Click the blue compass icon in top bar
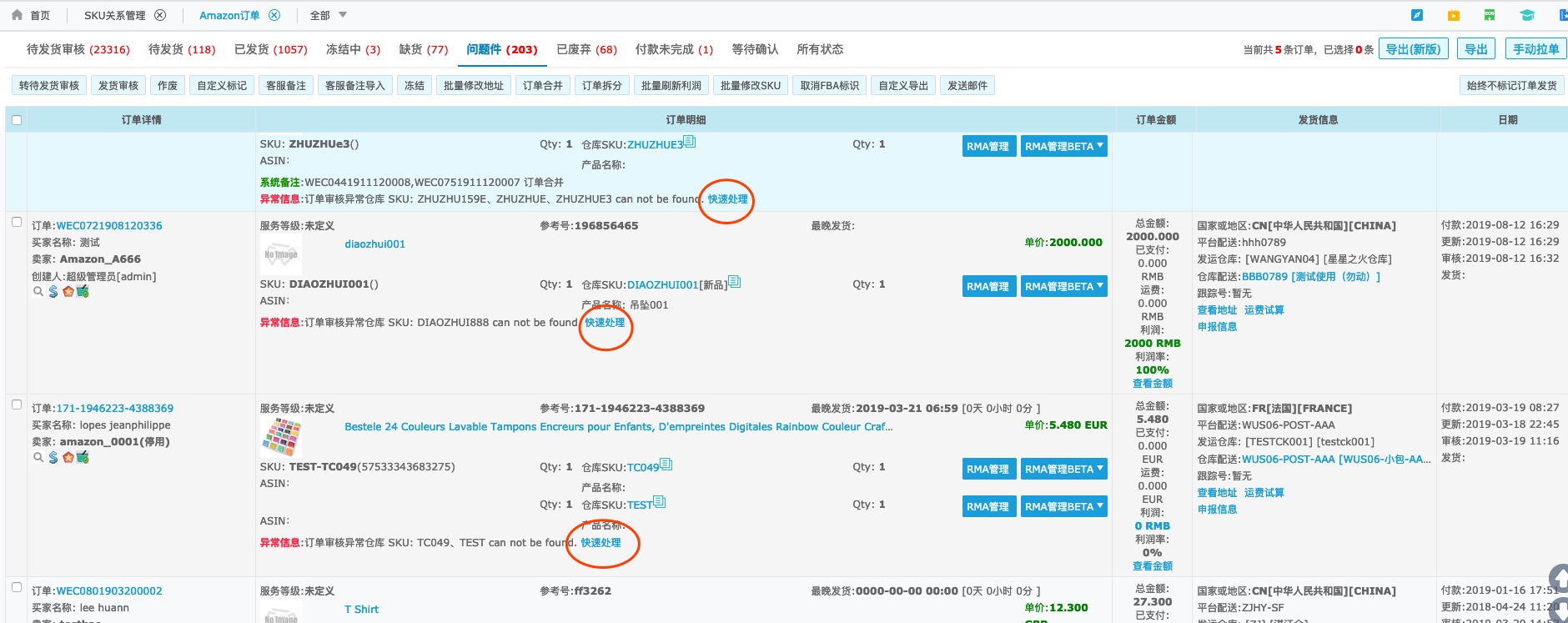The height and width of the screenshot is (623, 1568). pyautogui.click(x=1417, y=15)
